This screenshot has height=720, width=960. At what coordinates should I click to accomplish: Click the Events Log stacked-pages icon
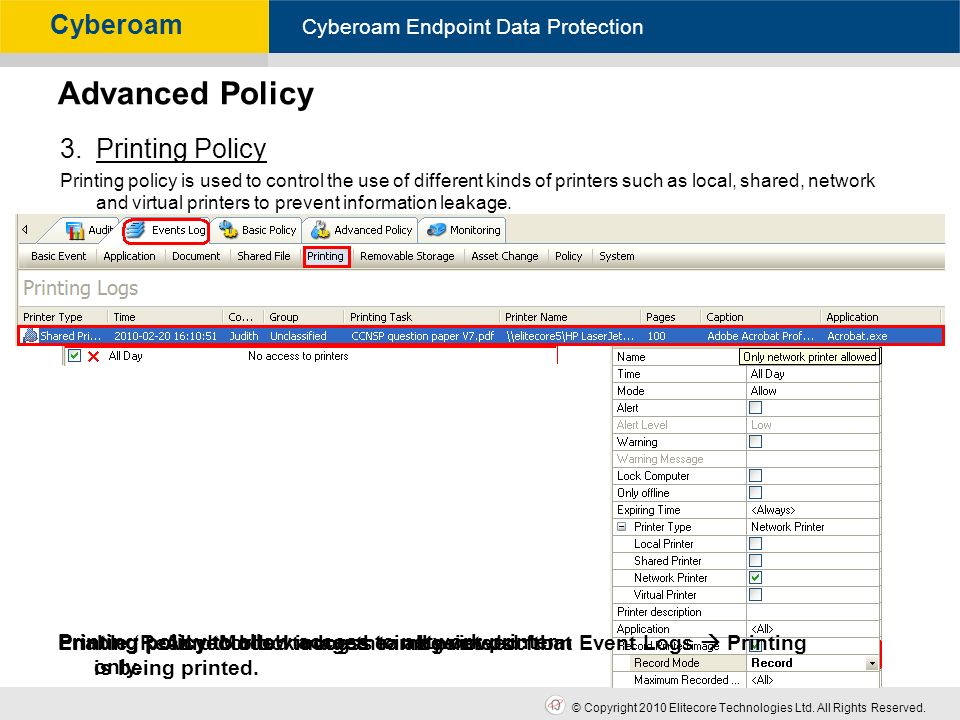135,230
